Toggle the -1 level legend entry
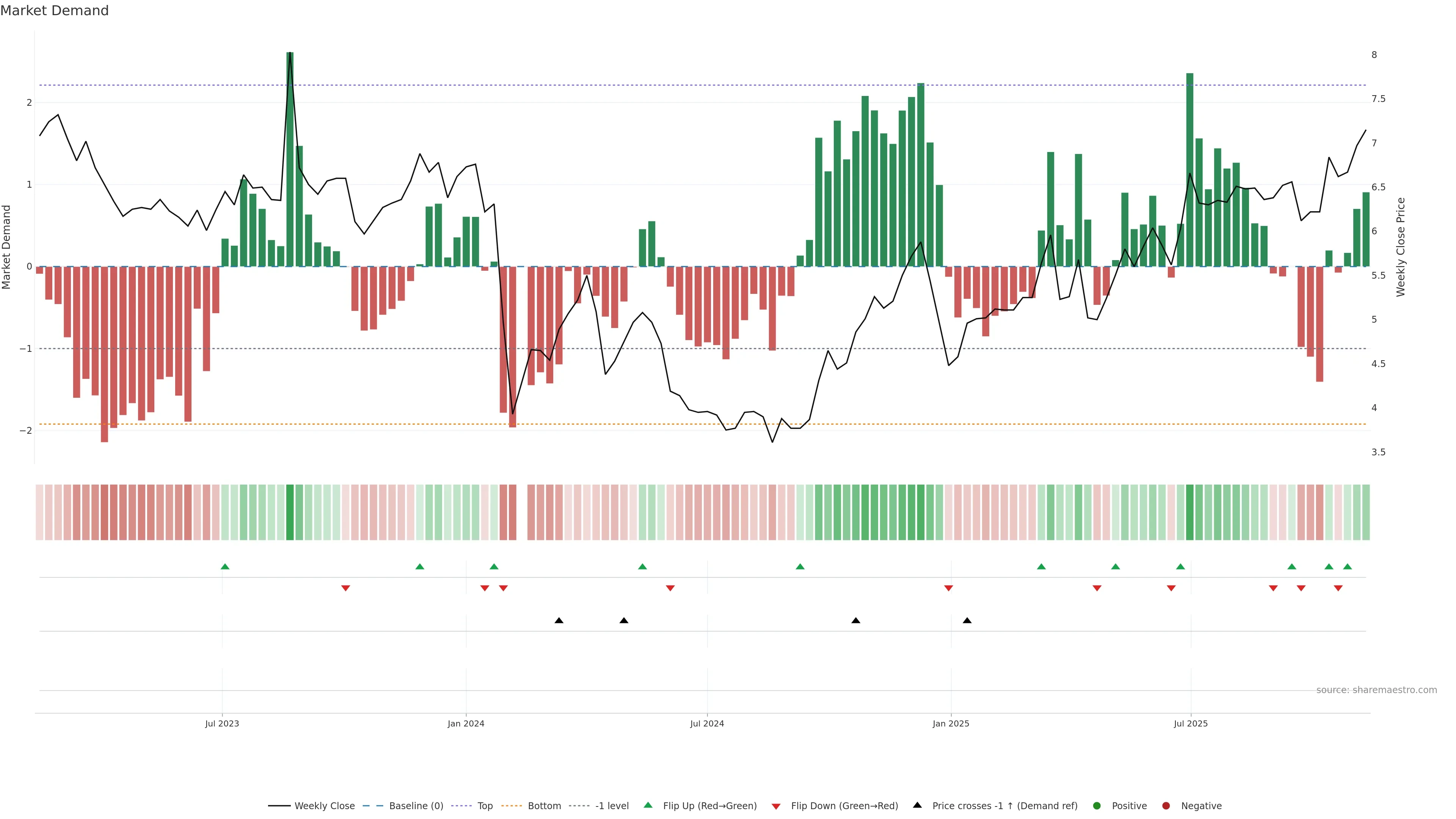The image size is (1456, 819). coord(612,806)
